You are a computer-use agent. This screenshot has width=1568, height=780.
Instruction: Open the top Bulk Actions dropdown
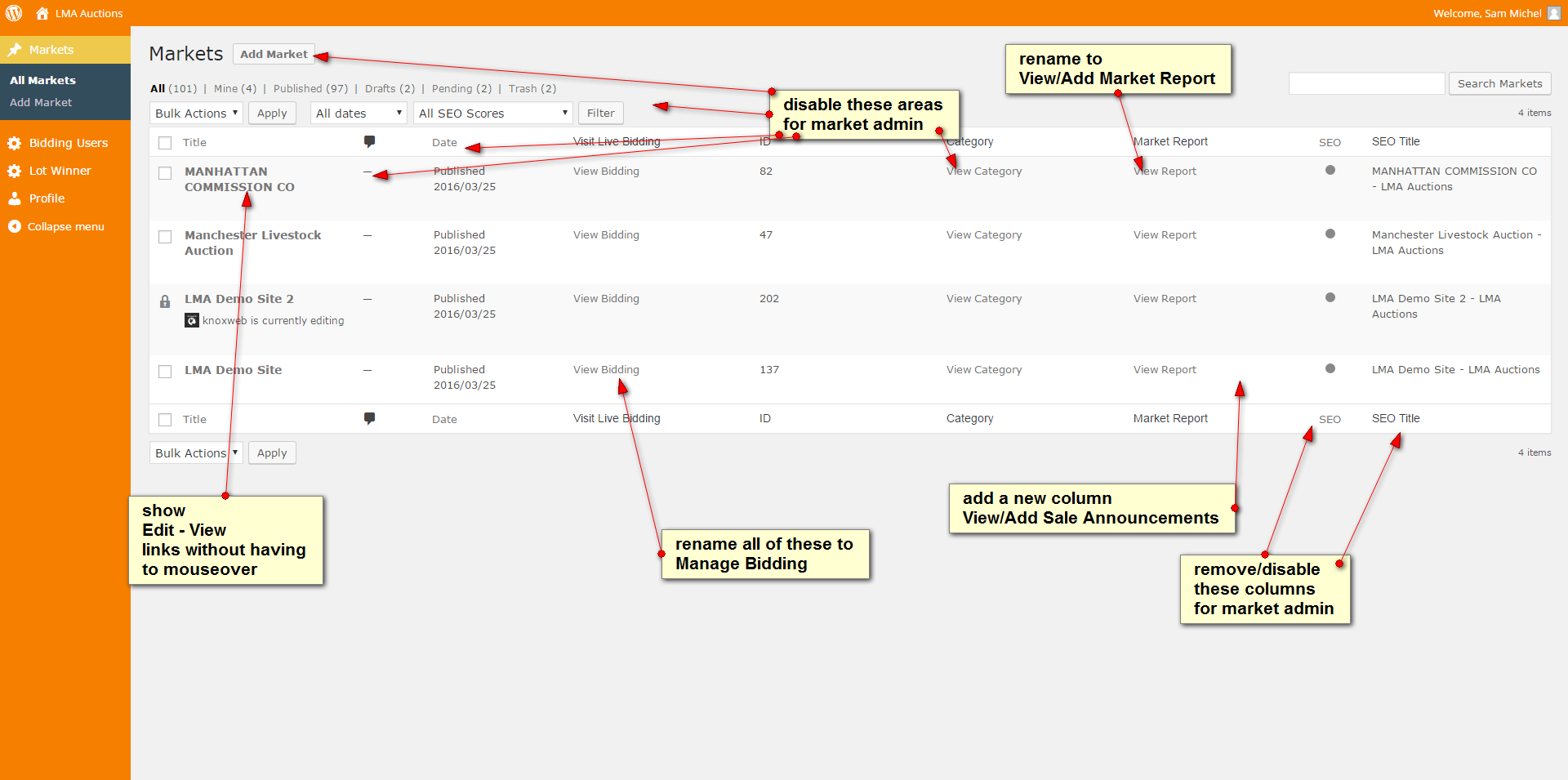point(196,113)
